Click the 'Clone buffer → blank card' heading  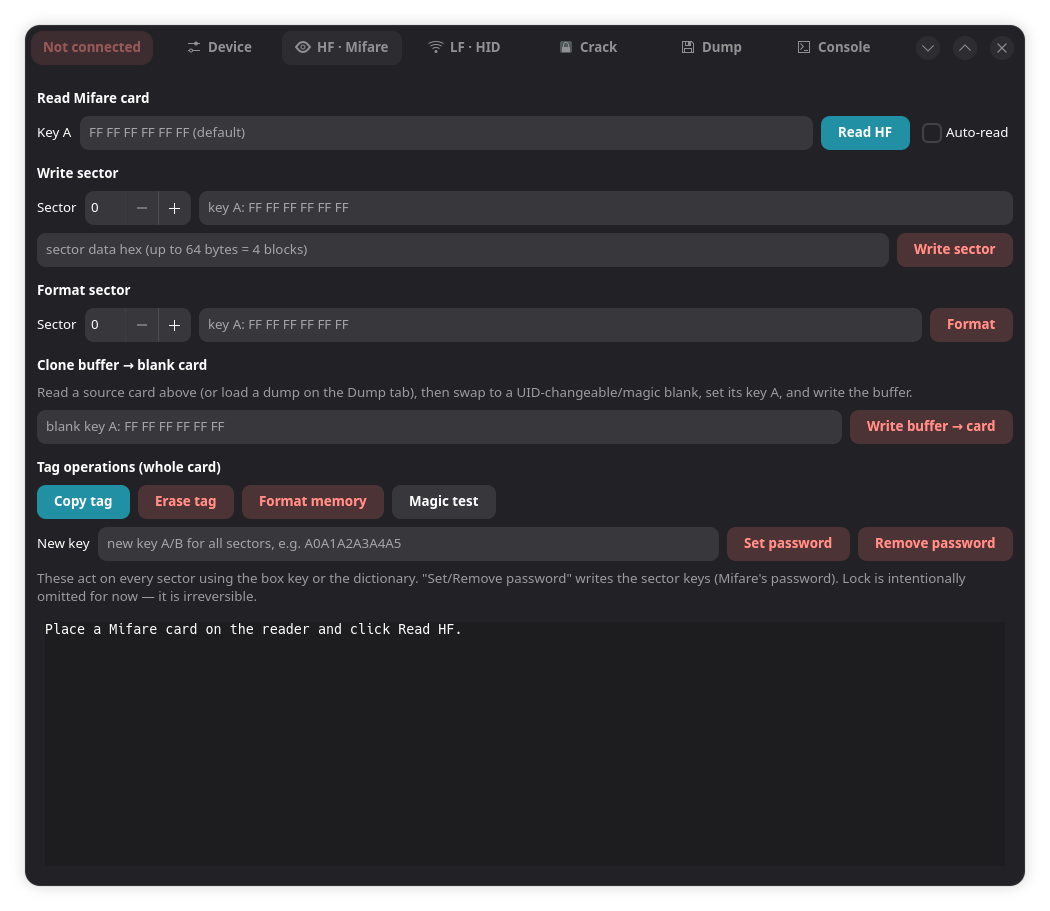(x=122, y=365)
